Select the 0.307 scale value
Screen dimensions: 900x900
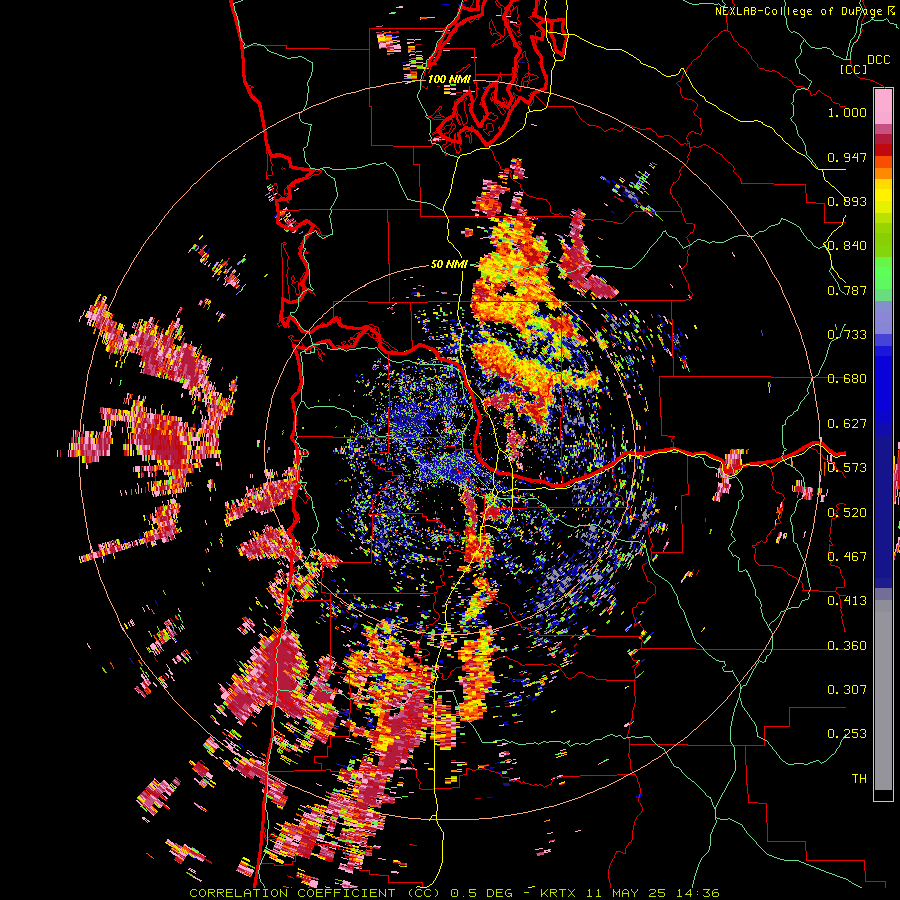point(847,690)
